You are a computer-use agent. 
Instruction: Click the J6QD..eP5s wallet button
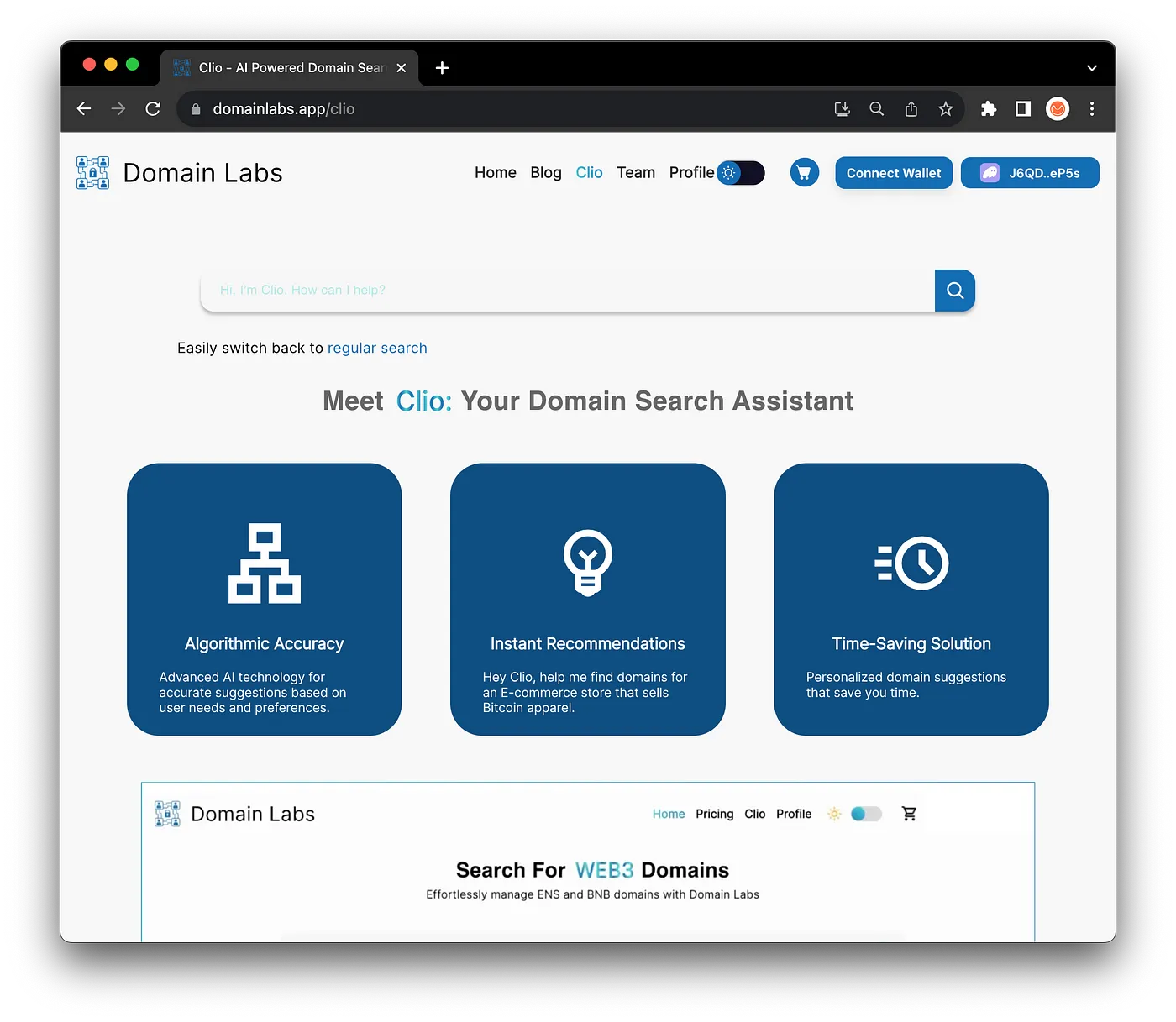coord(1030,173)
